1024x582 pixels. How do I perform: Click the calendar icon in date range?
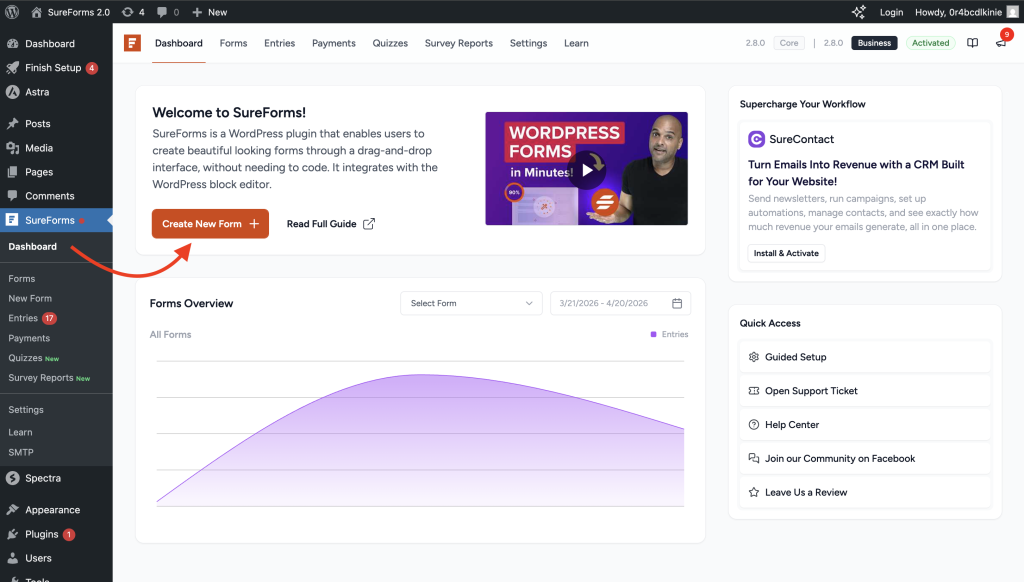677,303
